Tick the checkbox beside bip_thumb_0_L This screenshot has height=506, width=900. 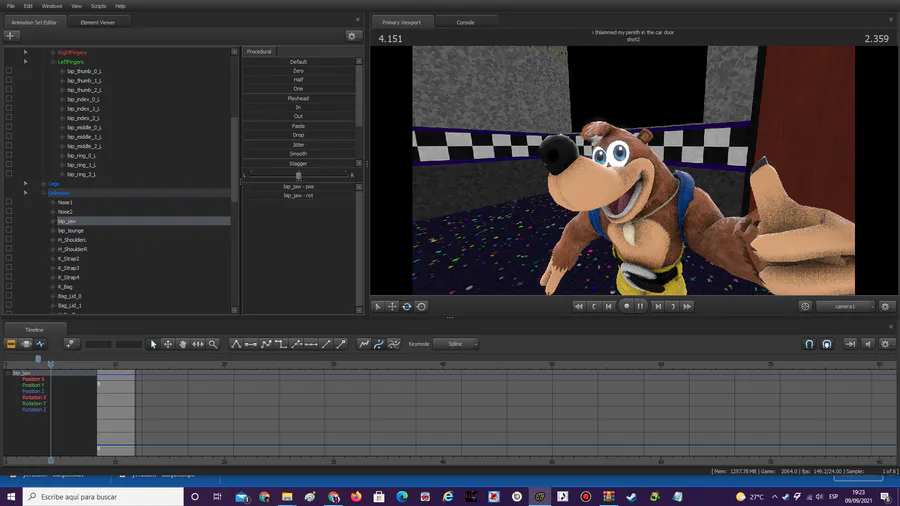[x=9, y=71]
